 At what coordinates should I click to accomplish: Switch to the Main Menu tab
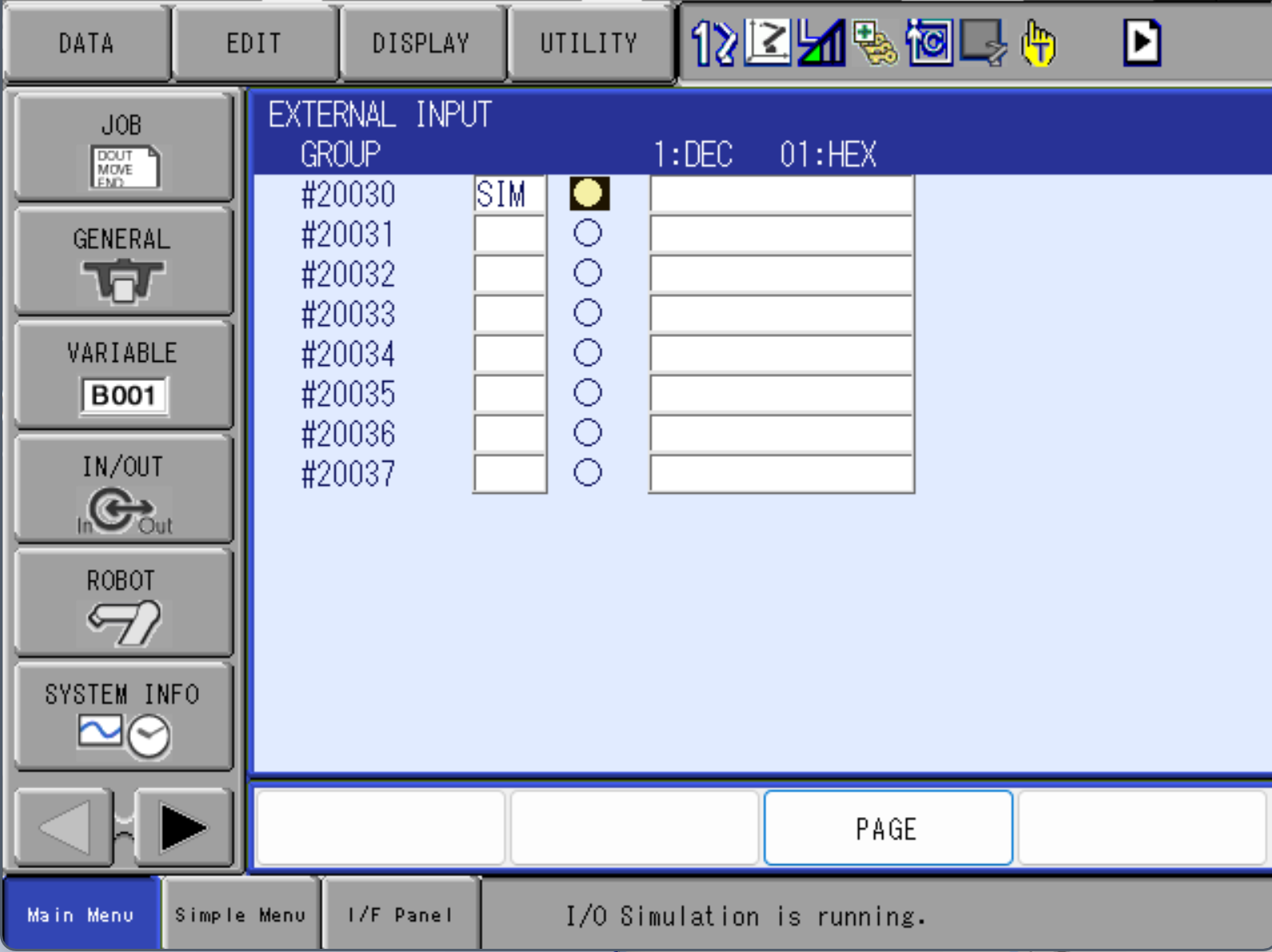(81, 914)
